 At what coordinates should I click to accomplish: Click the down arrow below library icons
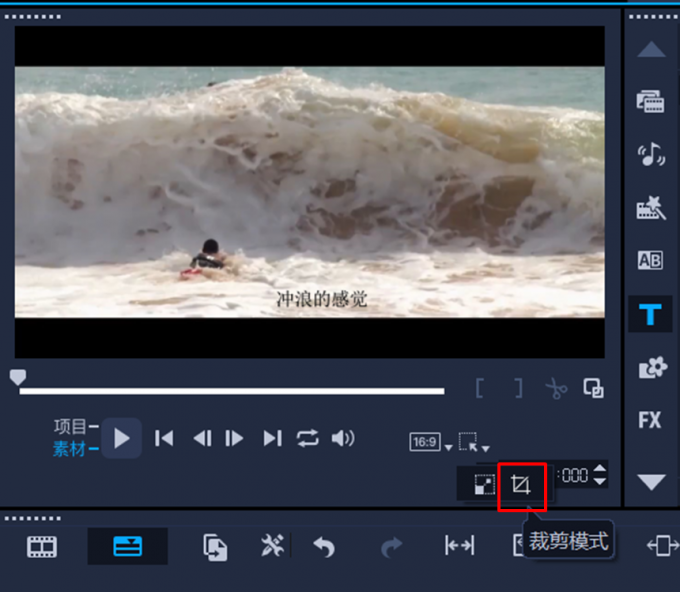coord(651,481)
